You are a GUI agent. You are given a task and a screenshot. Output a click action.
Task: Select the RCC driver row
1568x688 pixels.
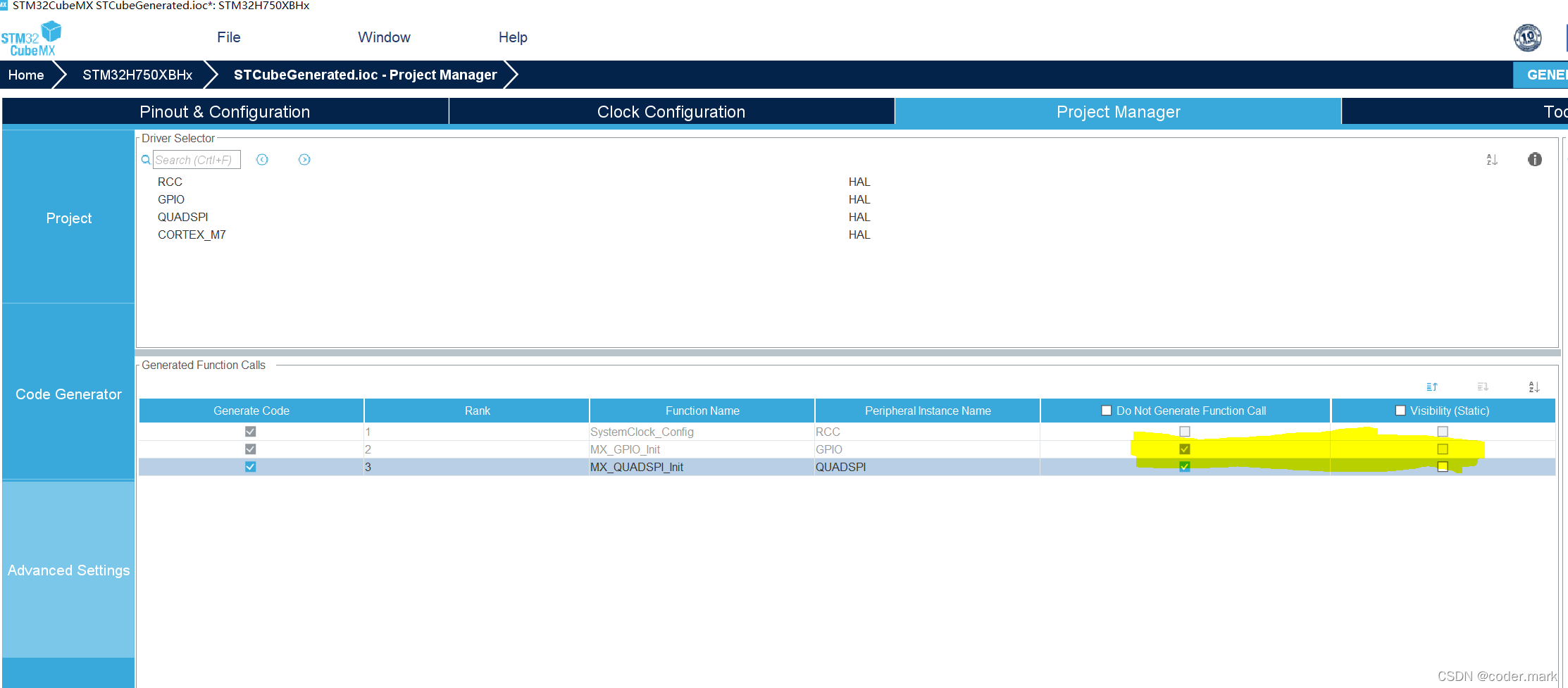170,182
